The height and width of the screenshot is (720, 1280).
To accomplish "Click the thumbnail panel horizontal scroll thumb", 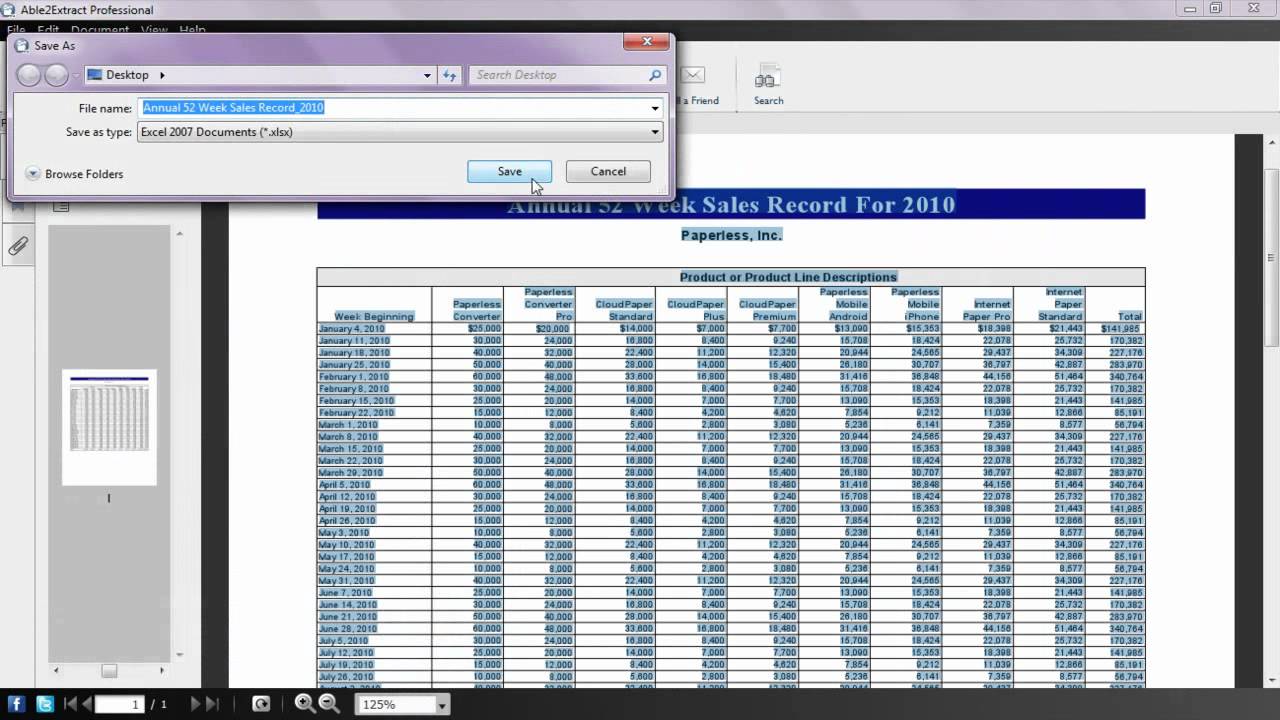I will pos(109,670).
